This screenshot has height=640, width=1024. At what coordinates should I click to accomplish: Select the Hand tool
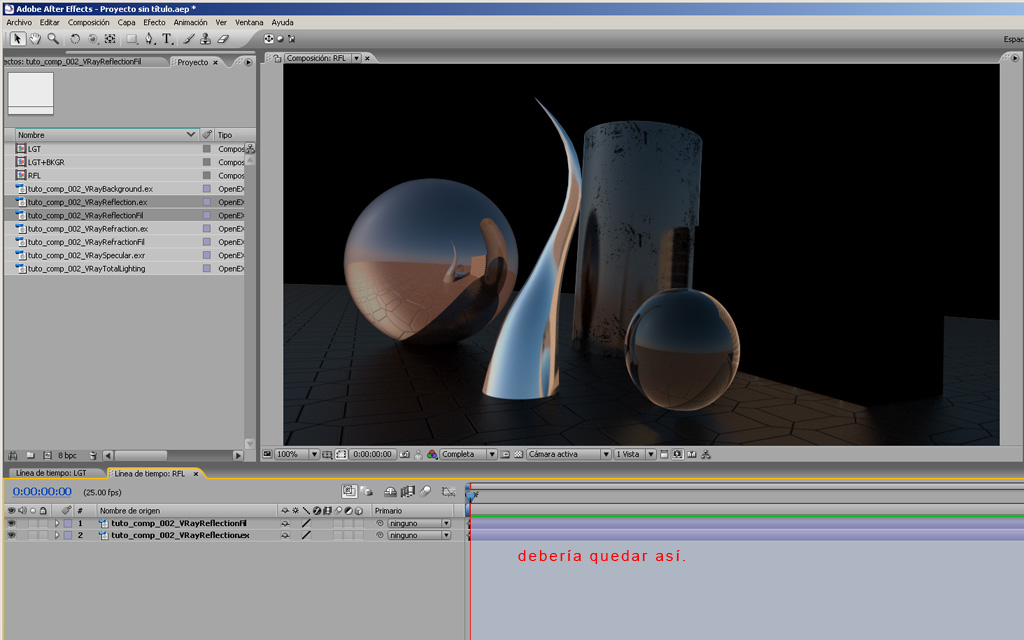click(35, 39)
